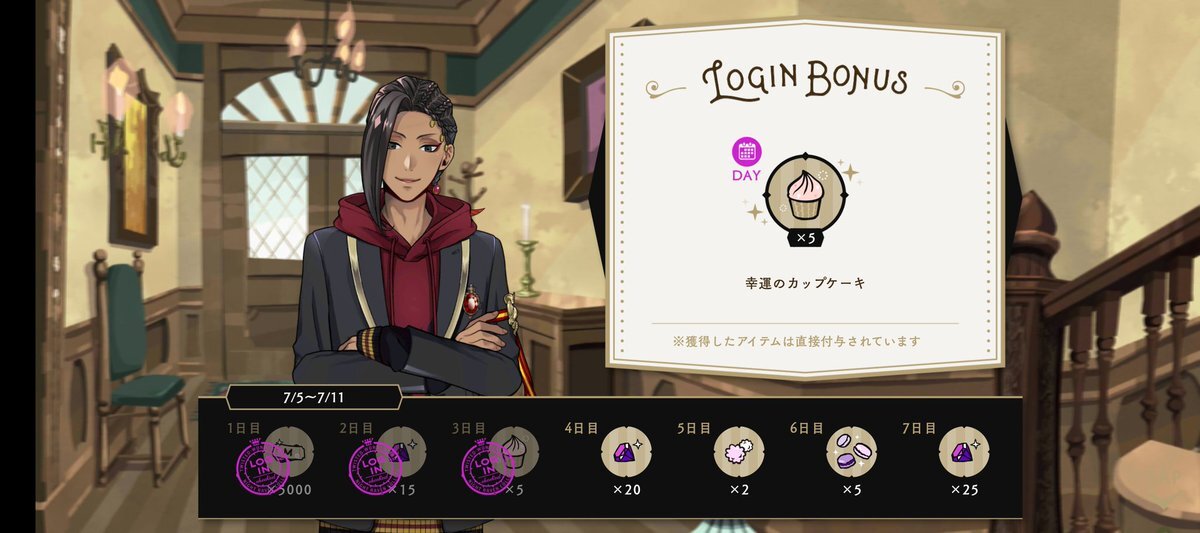Tap the large cupcake reward icon

(805, 192)
